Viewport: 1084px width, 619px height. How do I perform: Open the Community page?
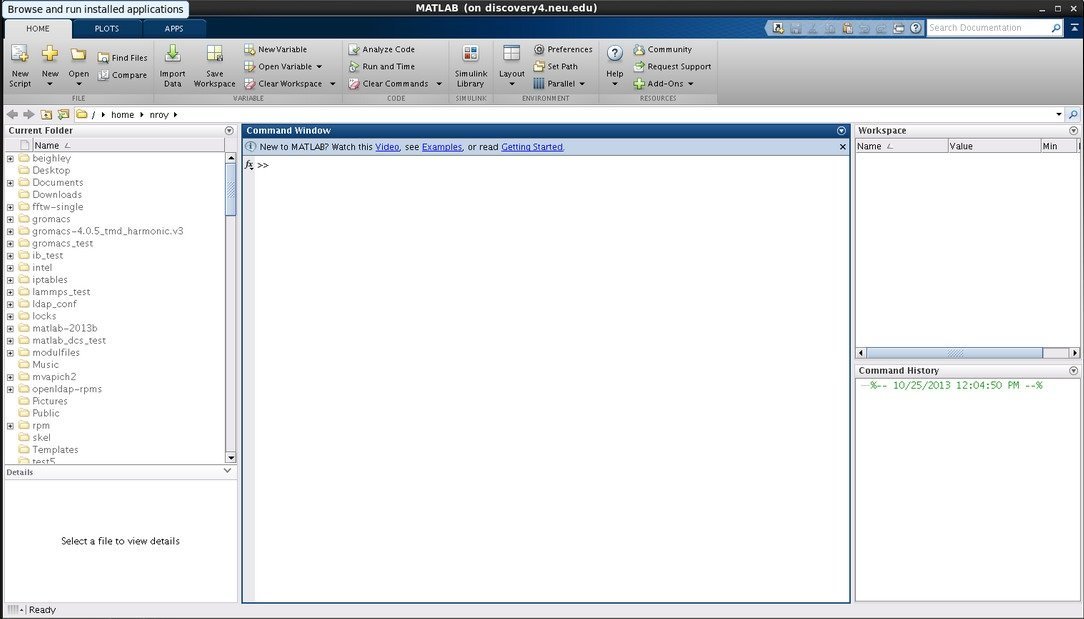pos(662,49)
